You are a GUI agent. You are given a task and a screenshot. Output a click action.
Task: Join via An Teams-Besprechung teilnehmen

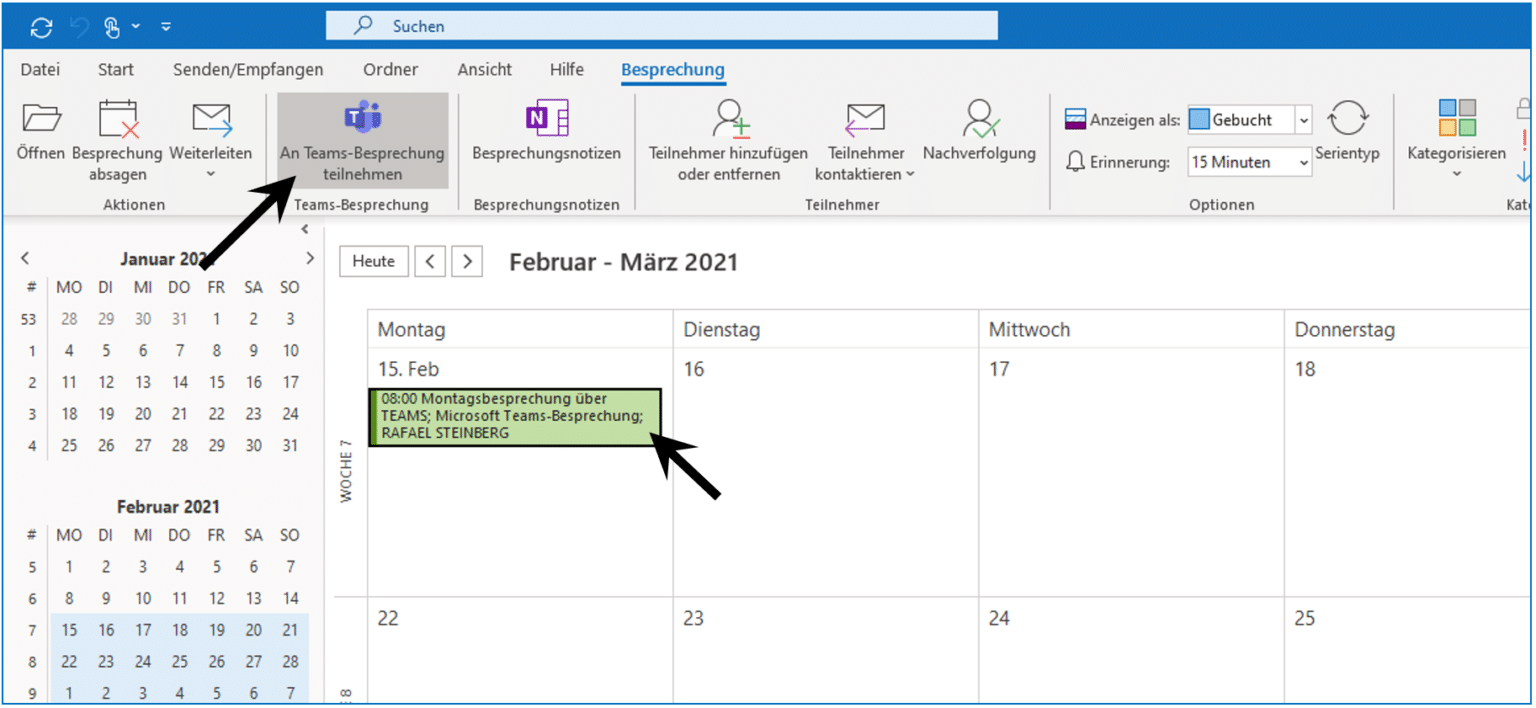coord(361,140)
